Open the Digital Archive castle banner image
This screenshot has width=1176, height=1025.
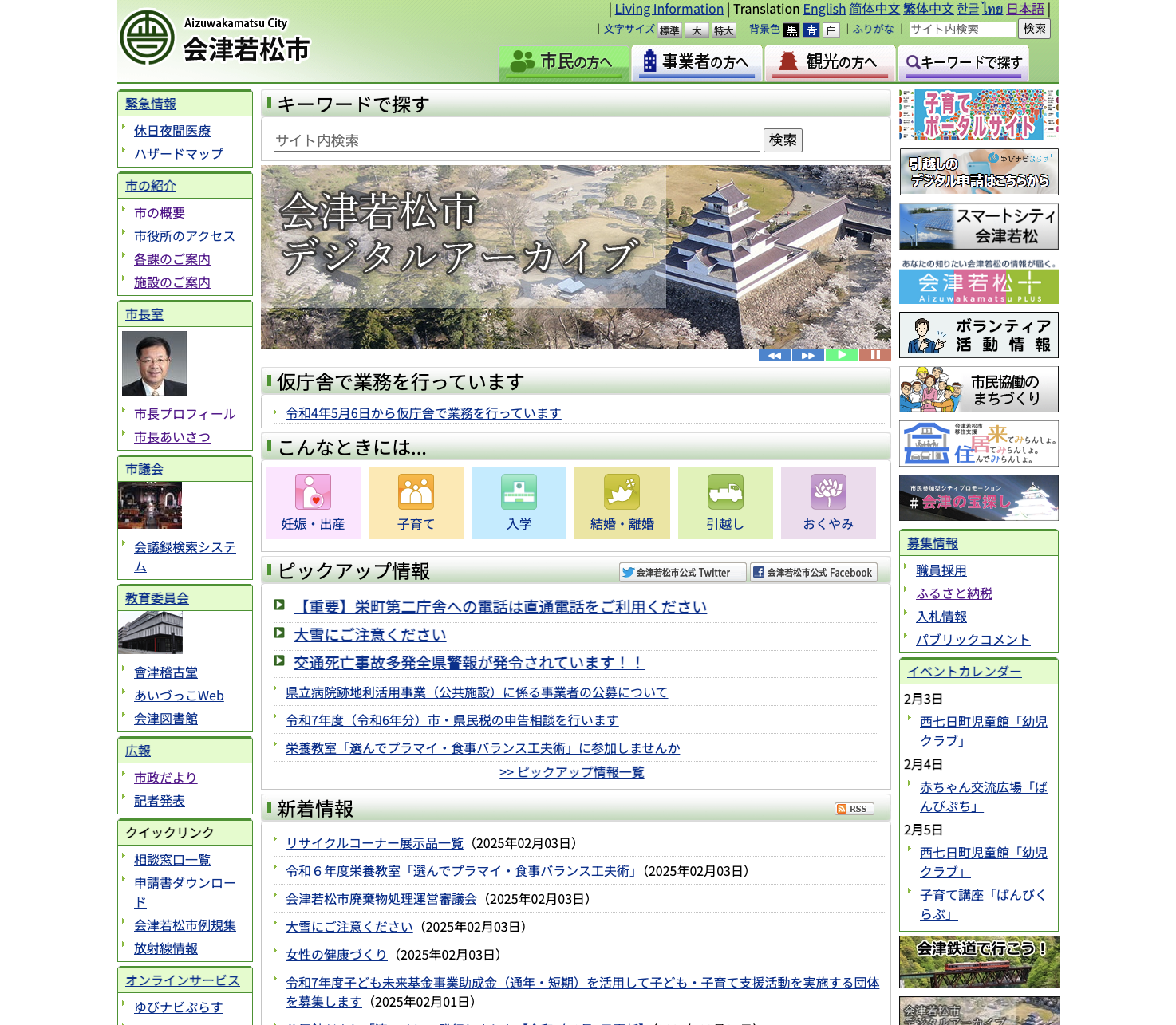576,257
